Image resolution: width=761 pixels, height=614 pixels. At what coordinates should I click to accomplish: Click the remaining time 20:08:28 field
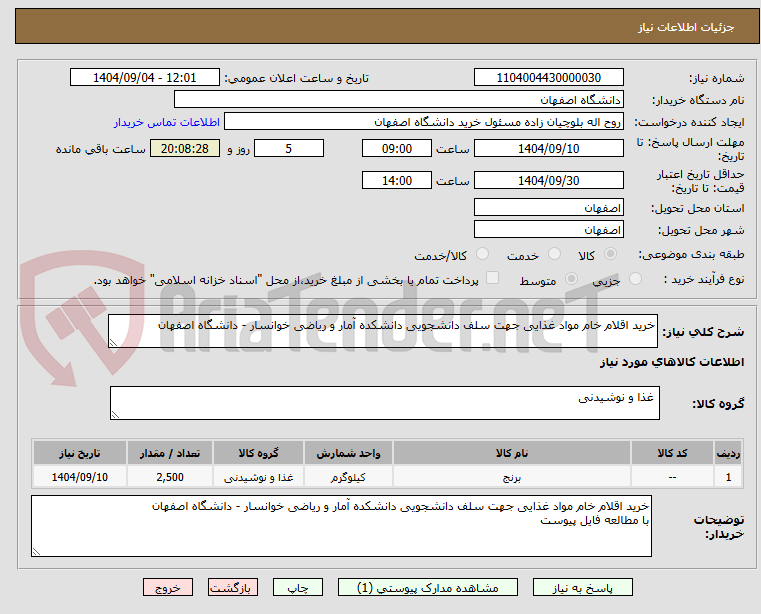(185, 148)
